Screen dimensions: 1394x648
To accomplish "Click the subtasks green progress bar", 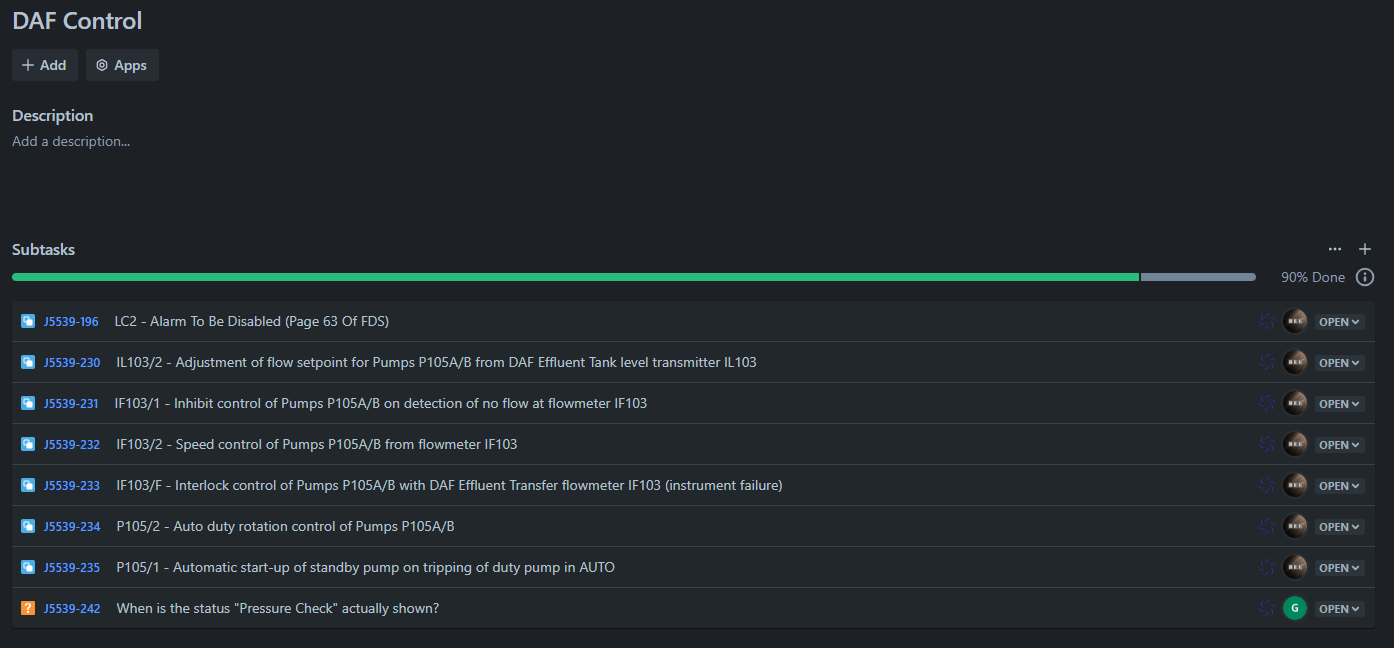I will (575, 277).
